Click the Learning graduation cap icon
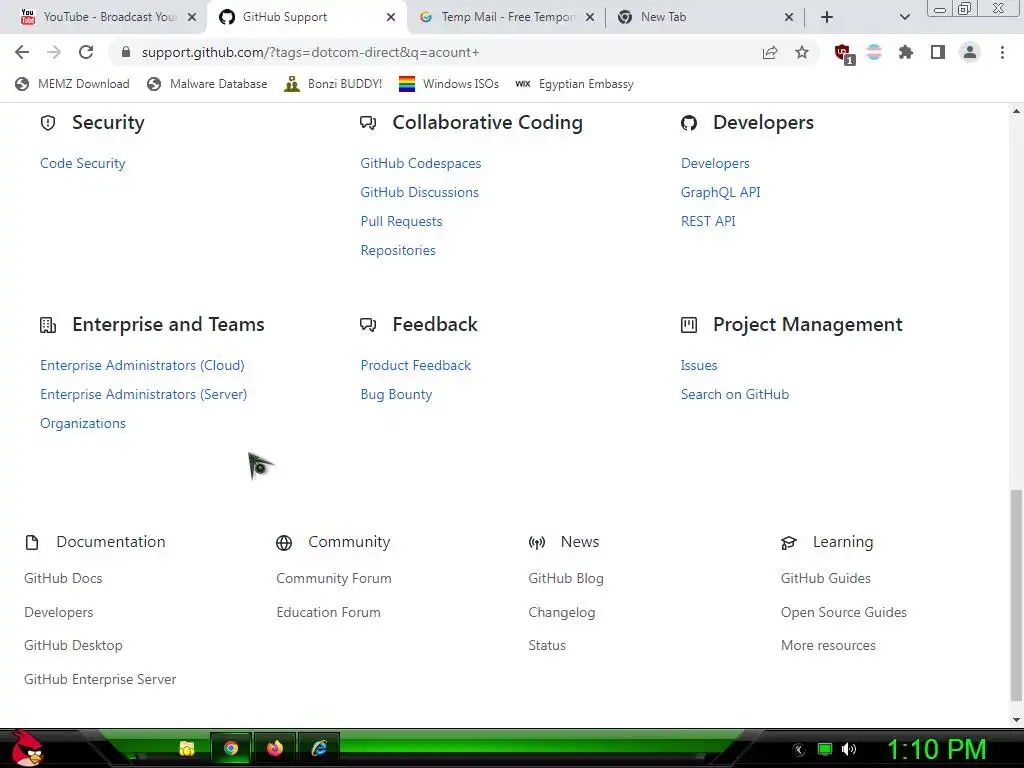 tap(789, 543)
